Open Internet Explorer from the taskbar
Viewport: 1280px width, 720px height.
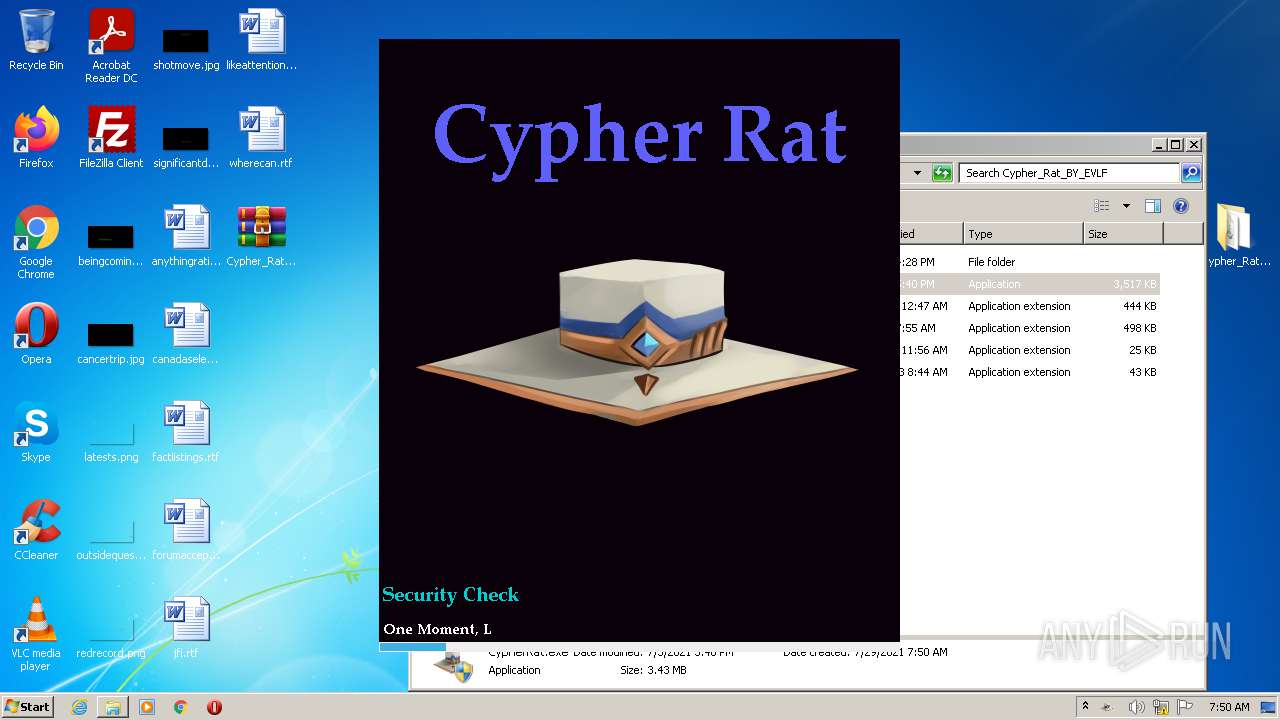click(79, 707)
